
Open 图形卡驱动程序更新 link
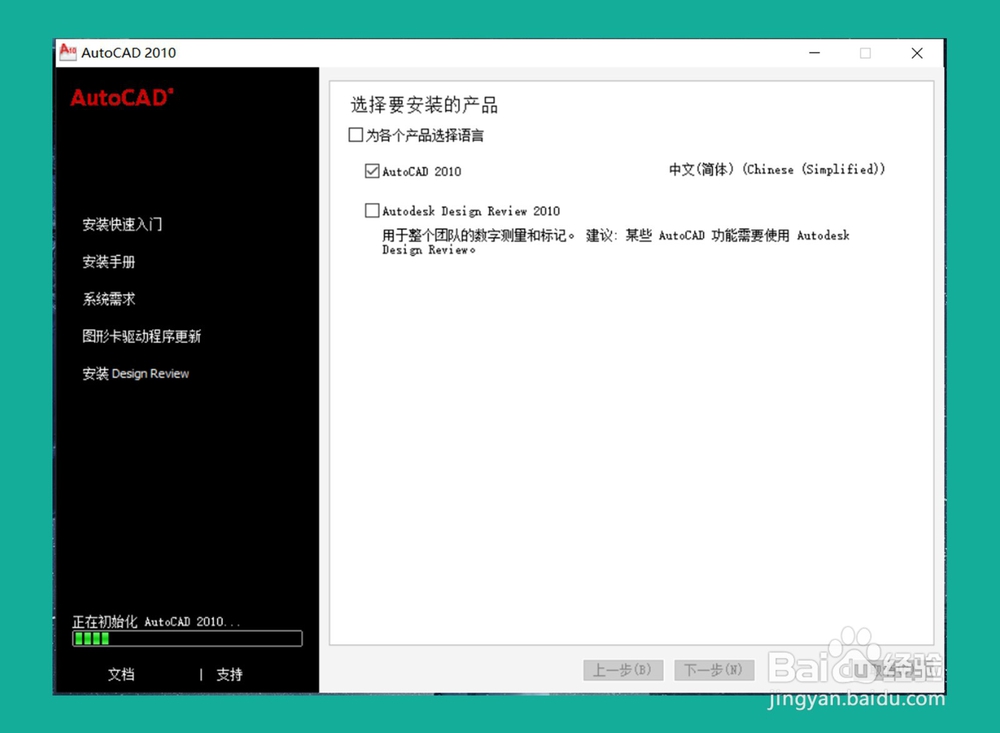[142, 336]
